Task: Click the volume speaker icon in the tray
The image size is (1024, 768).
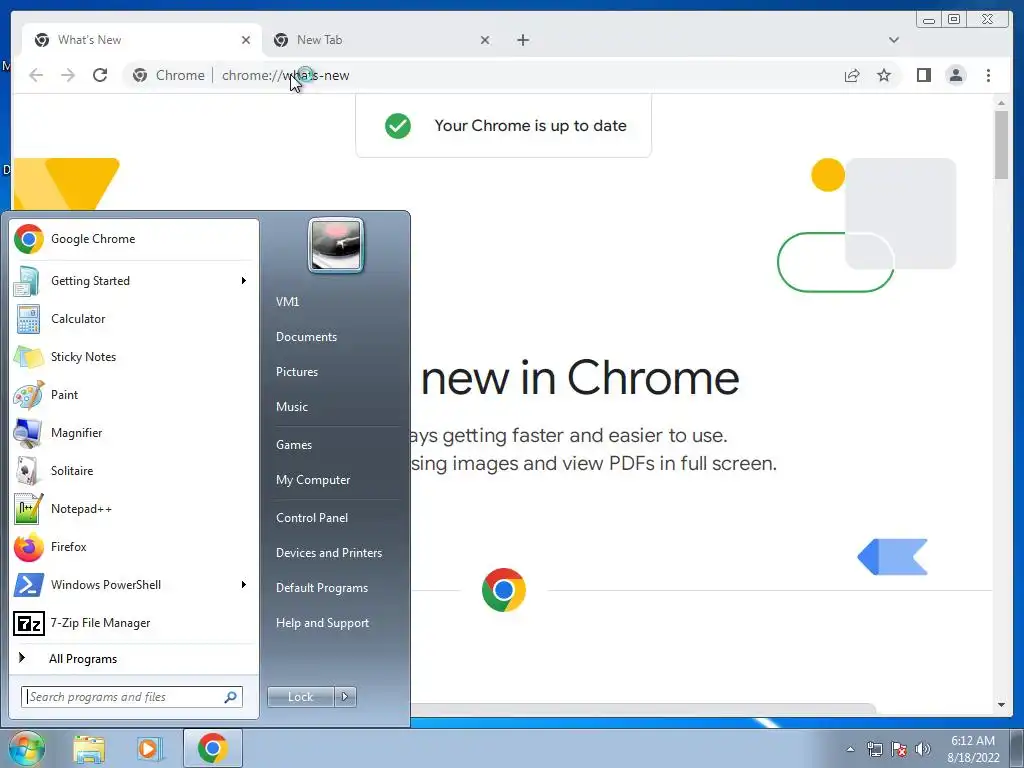Action: pyautogui.click(x=922, y=749)
